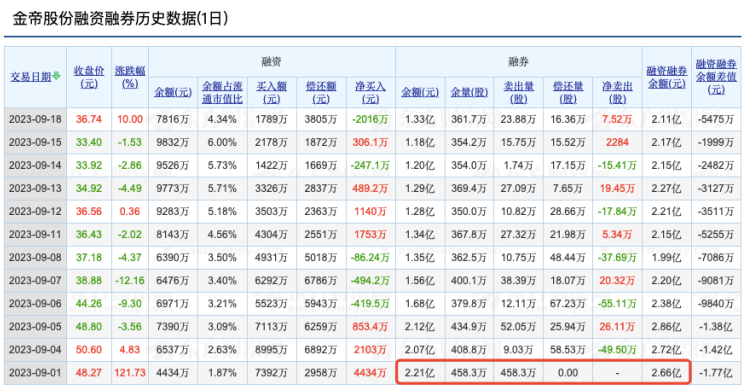Click net buy value -2016万
747x391 pixels.
[370, 119]
